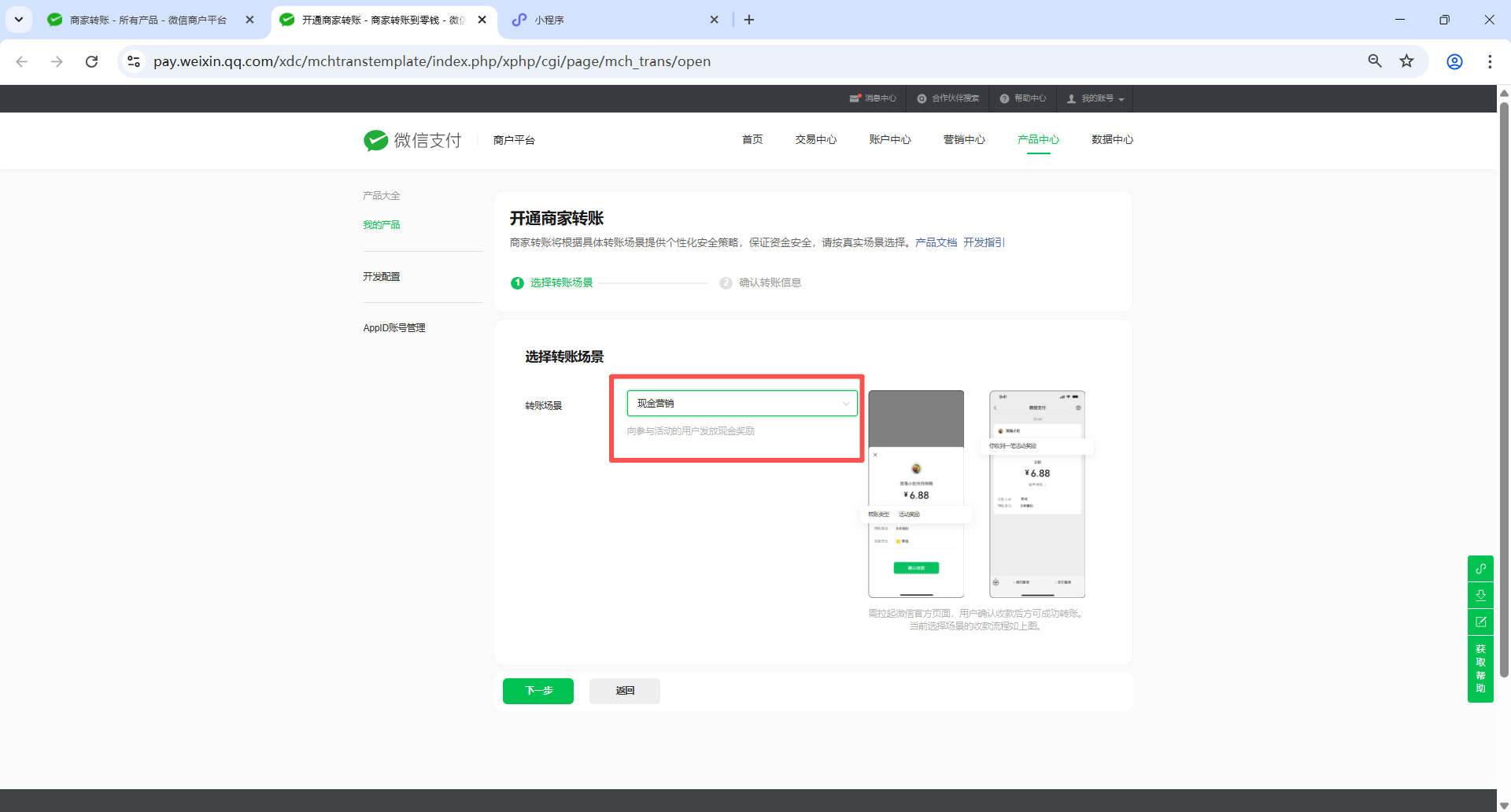Click the edit feedback icon in floating sidebar
This screenshot has width=1511, height=812.
click(x=1480, y=622)
